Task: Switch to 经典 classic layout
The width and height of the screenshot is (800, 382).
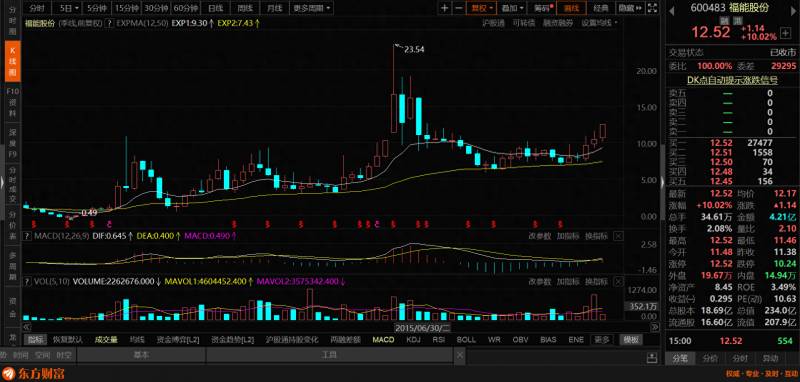Action: [x=601, y=8]
